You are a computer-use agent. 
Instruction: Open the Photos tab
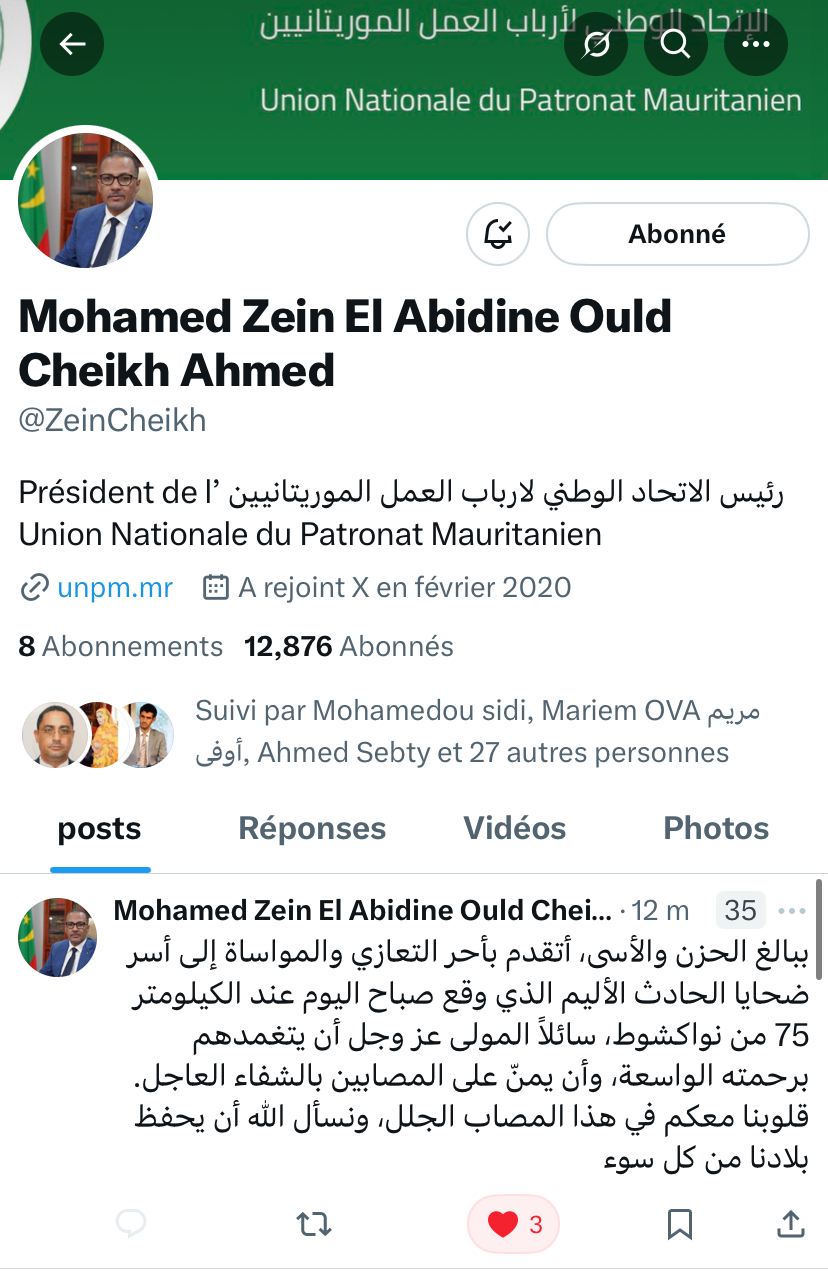[716, 828]
